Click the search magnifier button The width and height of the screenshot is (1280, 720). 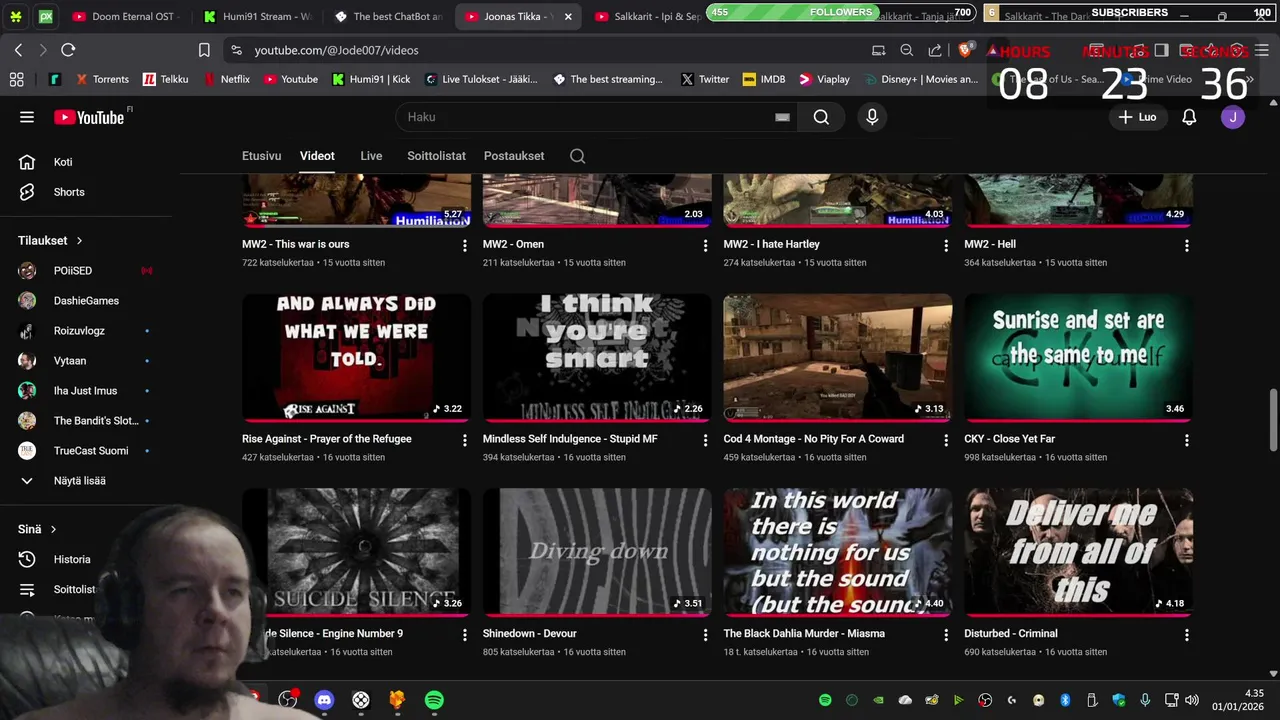(821, 117)
